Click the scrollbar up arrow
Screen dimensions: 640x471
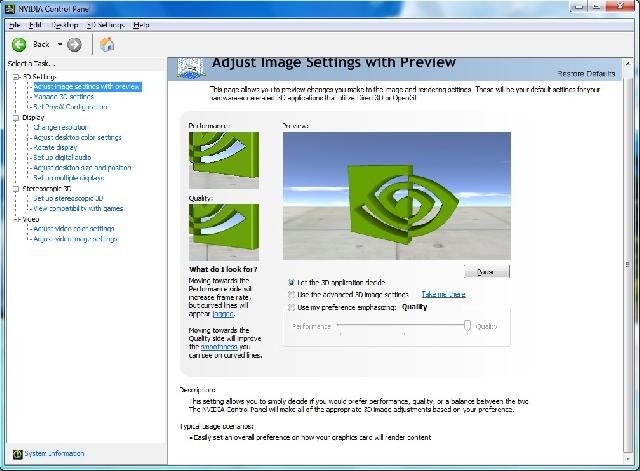click(x=628, y=64)
